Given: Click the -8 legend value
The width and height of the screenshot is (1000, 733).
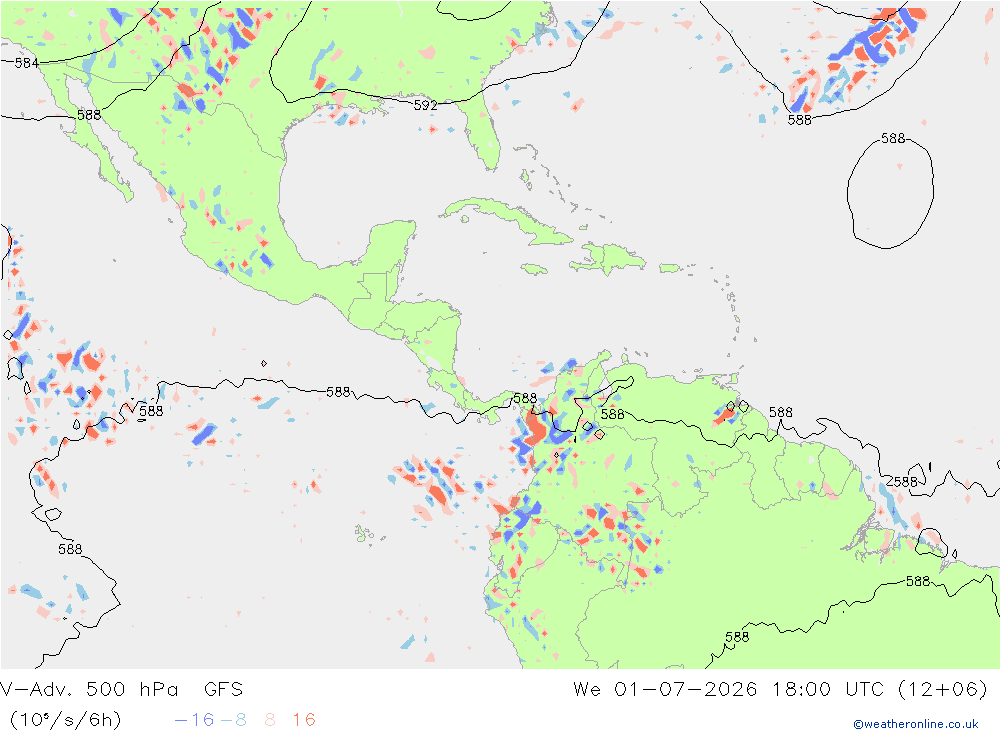Looking at the screenshot, I should click(233, 720).
